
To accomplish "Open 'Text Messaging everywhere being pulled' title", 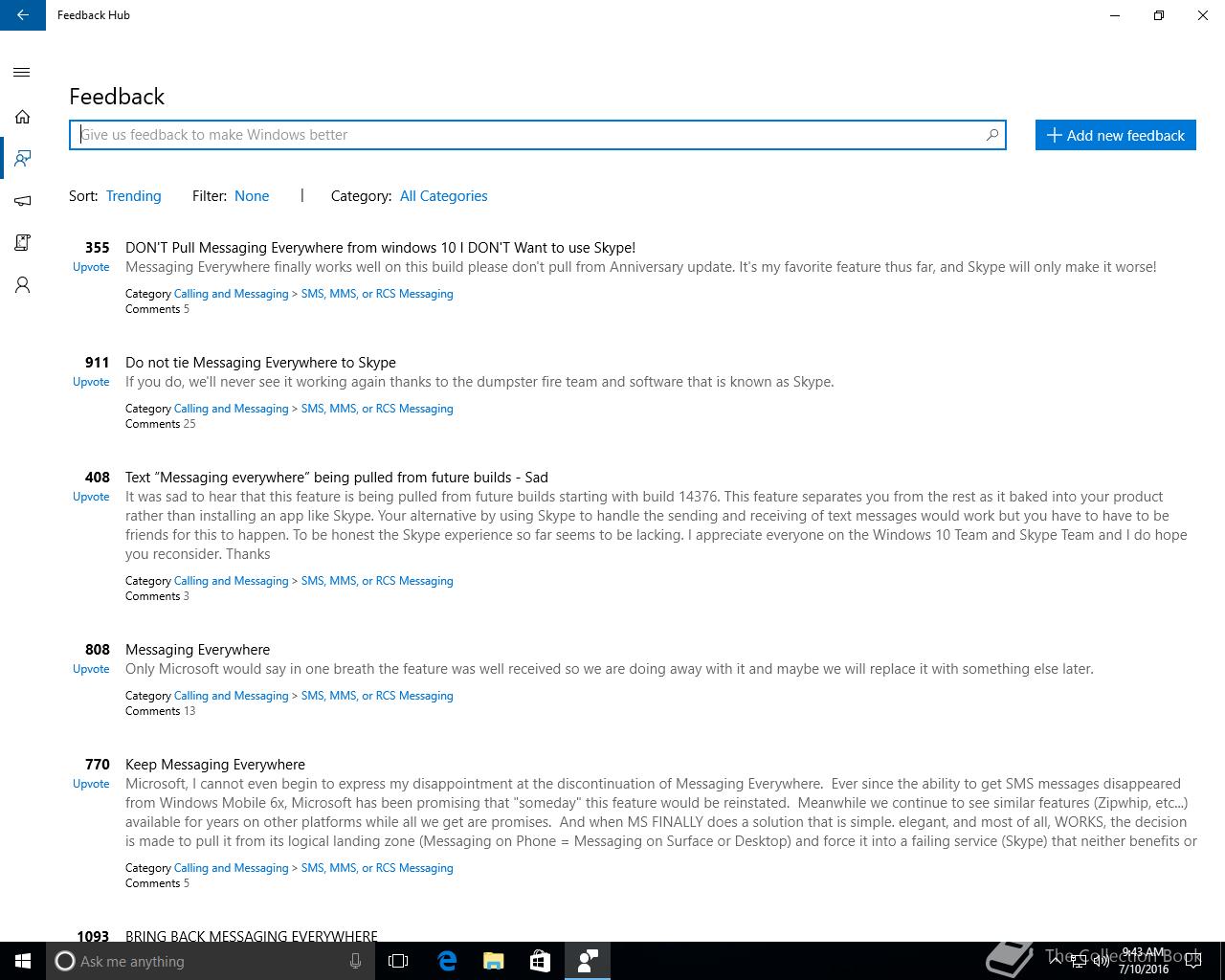I will click(x=336, y=477).
